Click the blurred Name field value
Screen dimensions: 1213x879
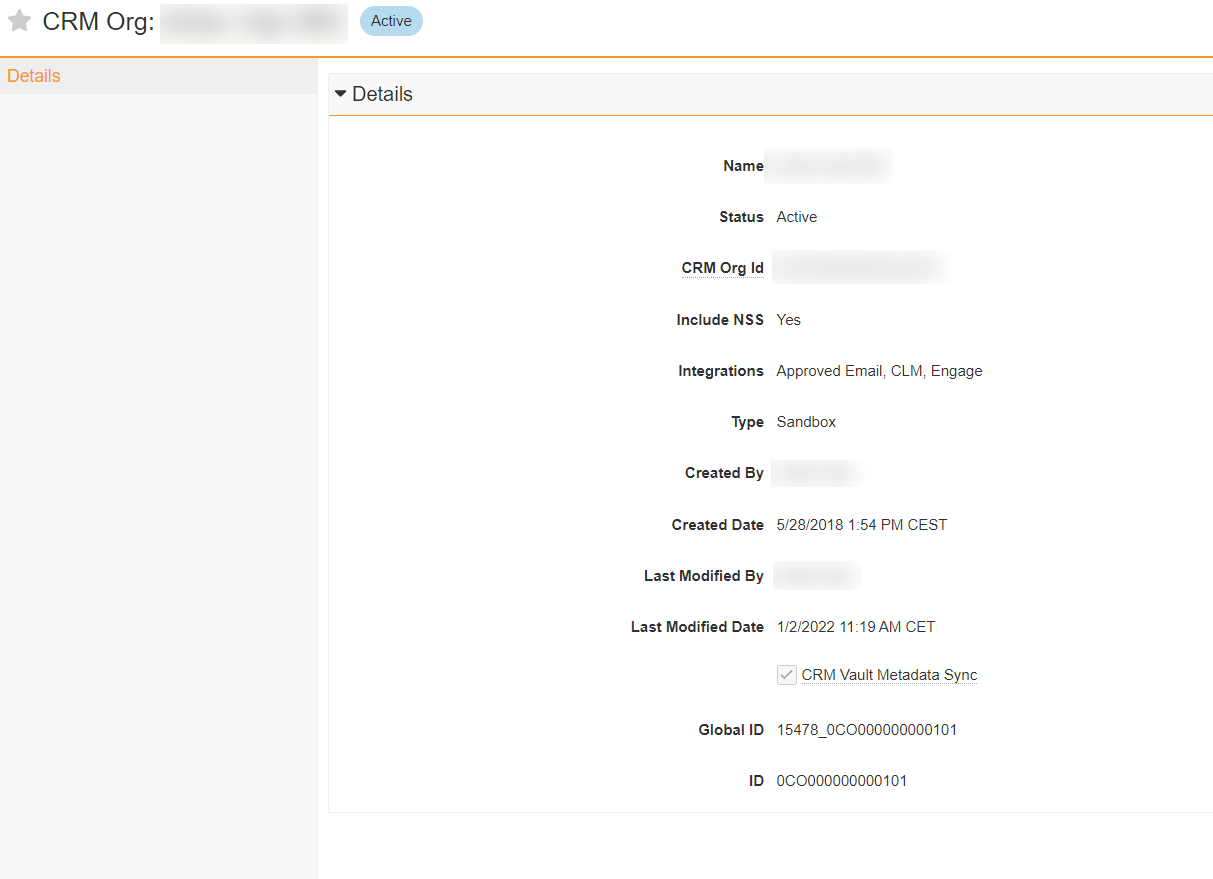click(827, 166)
